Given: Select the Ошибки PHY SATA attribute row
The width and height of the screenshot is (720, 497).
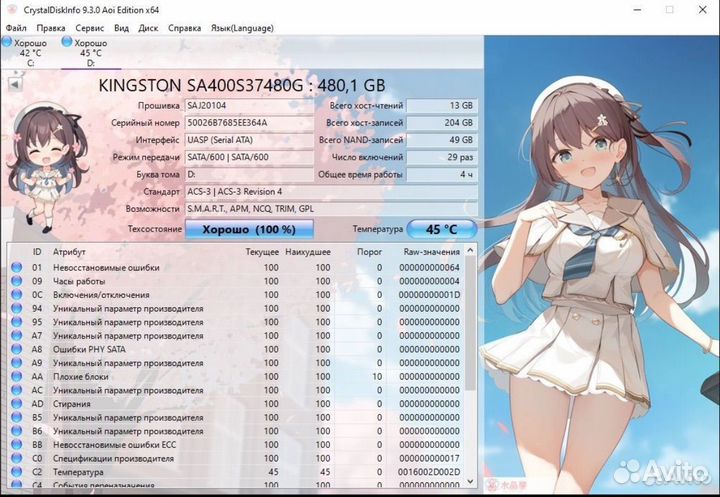Looking at the screenshot, I should pyautogui.click(x=236, y=349).
